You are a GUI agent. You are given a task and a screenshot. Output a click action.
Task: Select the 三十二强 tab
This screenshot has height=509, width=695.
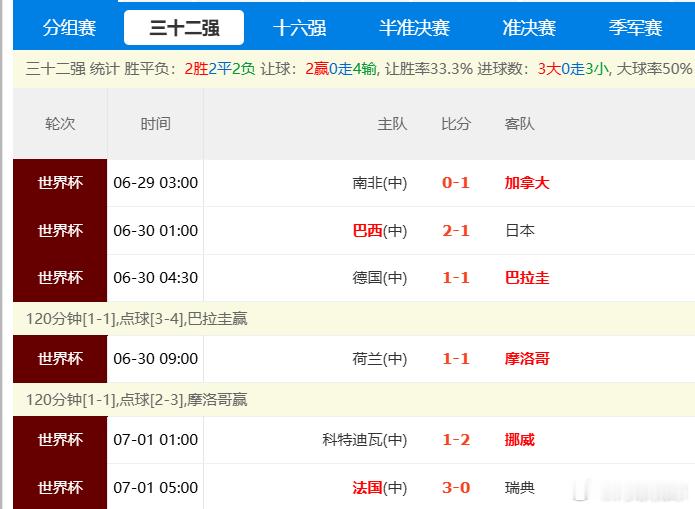[184, 27]
